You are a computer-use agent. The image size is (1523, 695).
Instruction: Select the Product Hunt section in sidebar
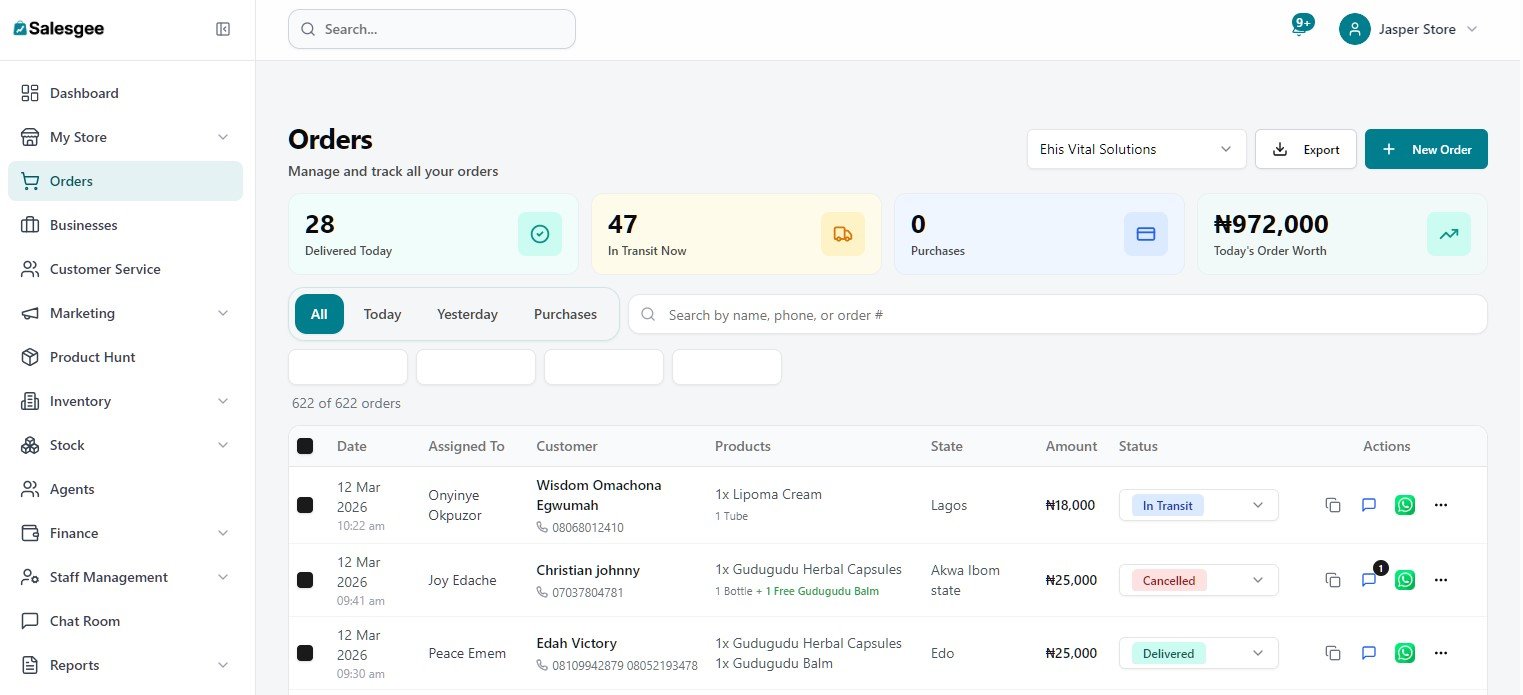point(92,357)
